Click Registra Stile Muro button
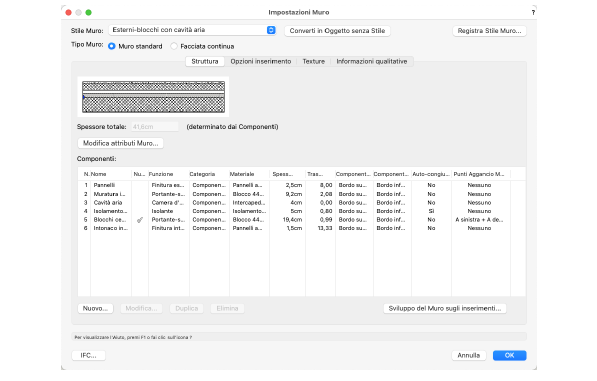 click(x=489, y=31)
